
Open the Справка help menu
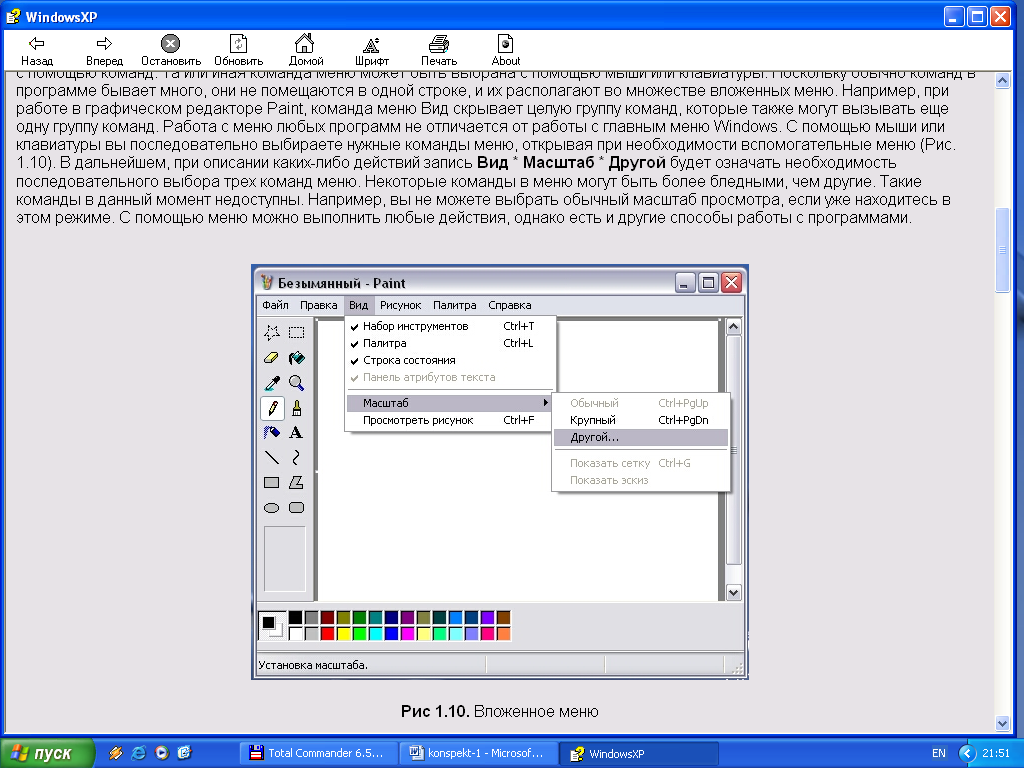click(509, 305)
